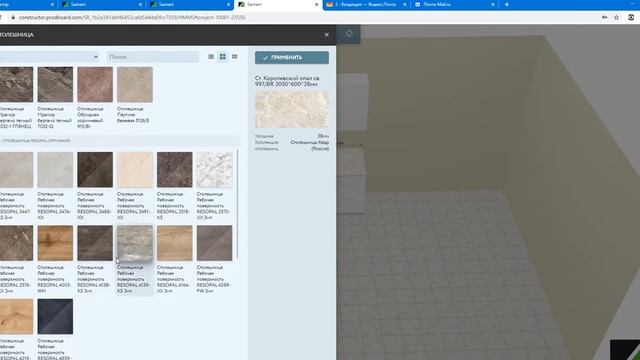Select Мрамор бергамо темный 7032-Q countertop
This screenshot has width=640, height=360.
pos(55,84)
